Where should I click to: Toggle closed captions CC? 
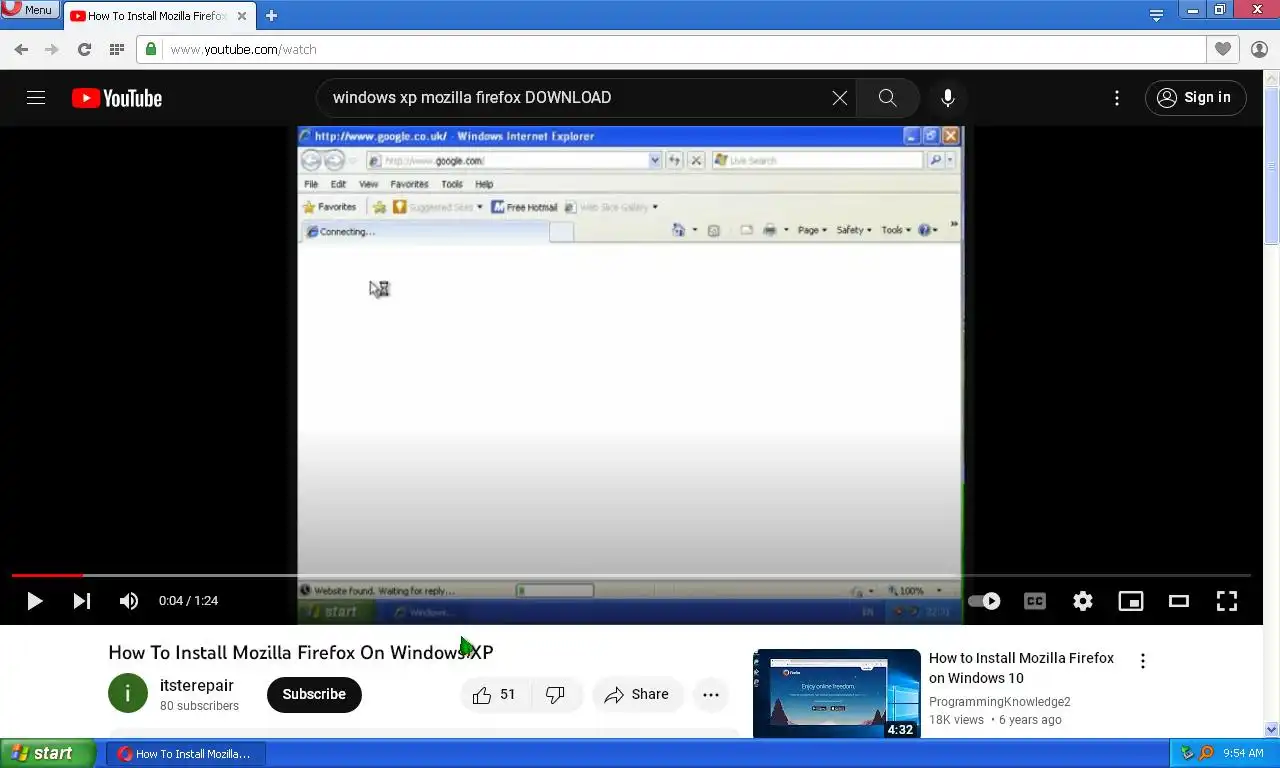pos(1035,601)
